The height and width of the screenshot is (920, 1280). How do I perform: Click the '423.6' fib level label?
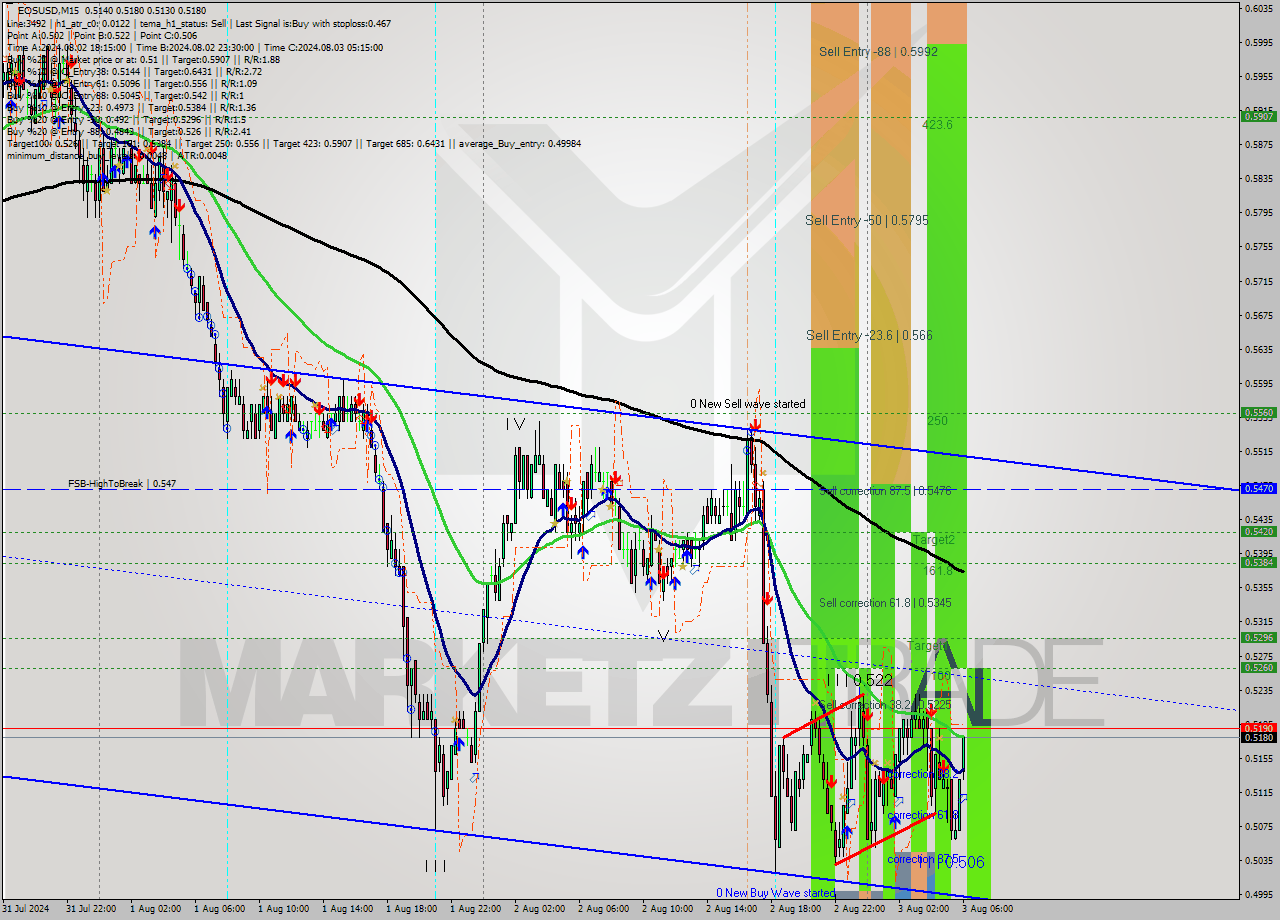pyautogui.click(x=937, y=125)
